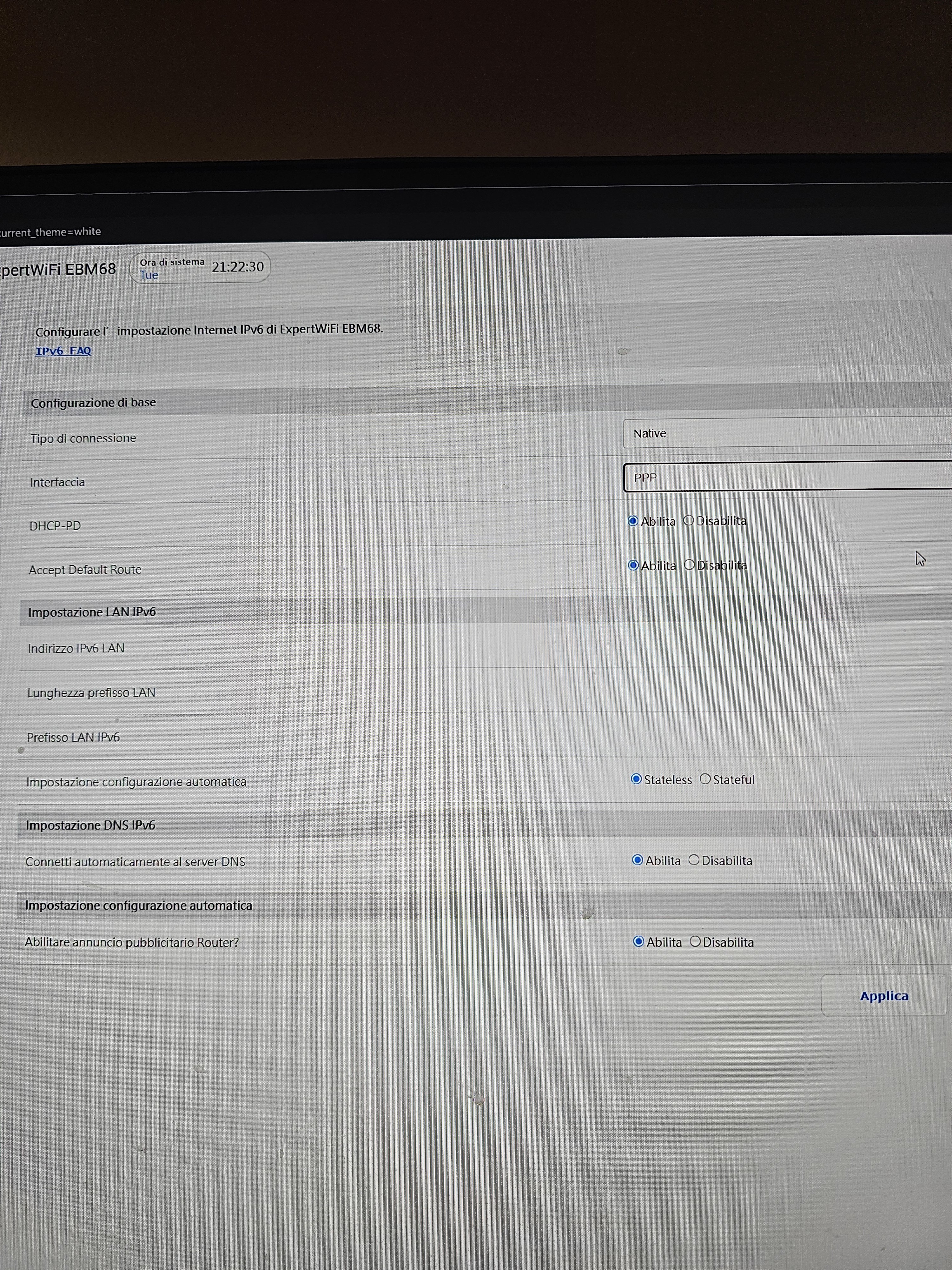Image resolution: width=952 pixels, height=1270 pixels.
Task: Disable automatic DNS server connection
Action: [694, 861]
